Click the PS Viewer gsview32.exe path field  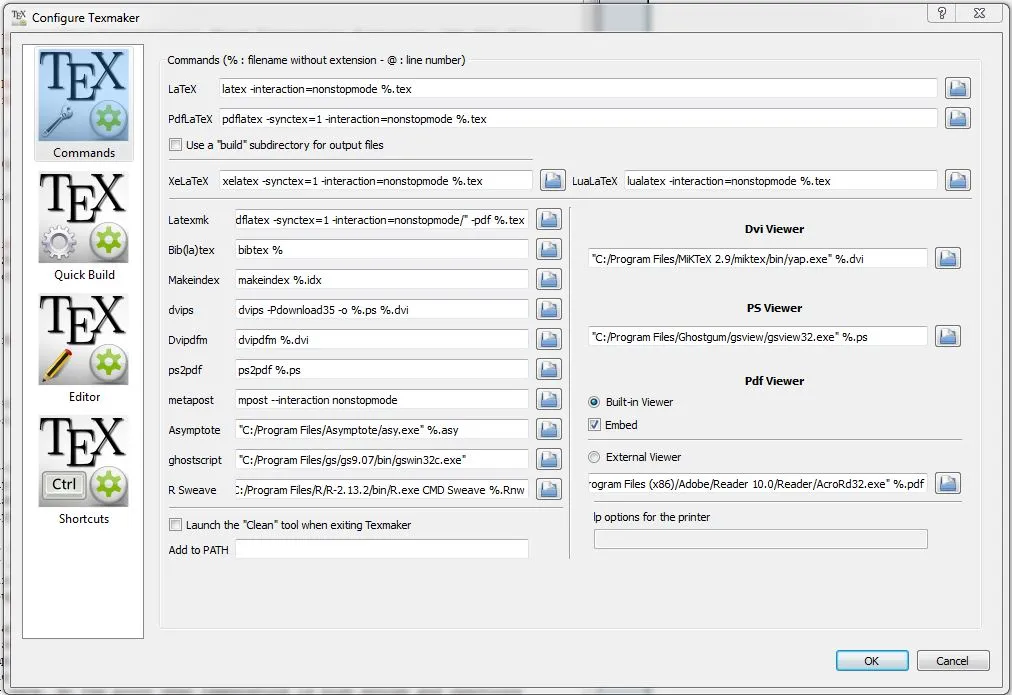[x=758, y=336]
